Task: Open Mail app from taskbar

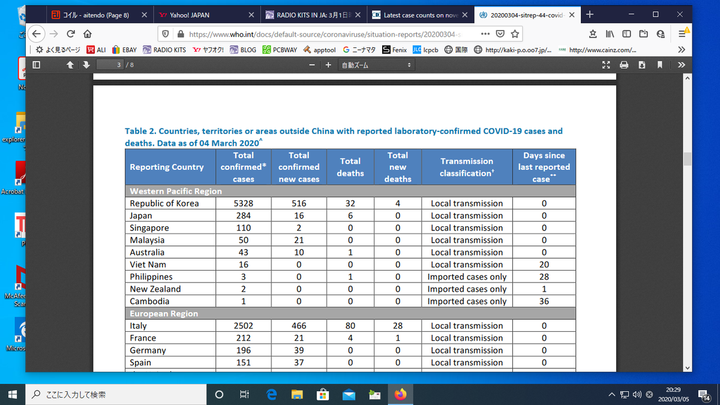Action: (349, 394)
